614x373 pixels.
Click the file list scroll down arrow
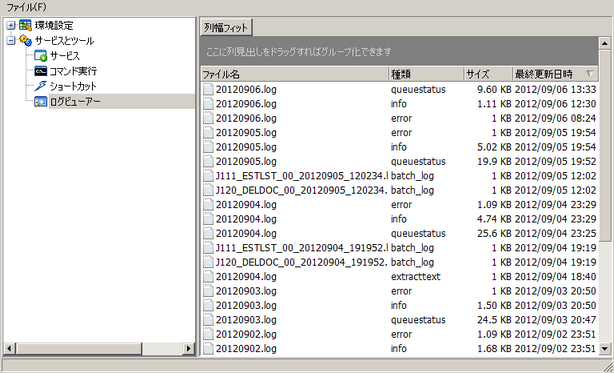tap(605, 348)
